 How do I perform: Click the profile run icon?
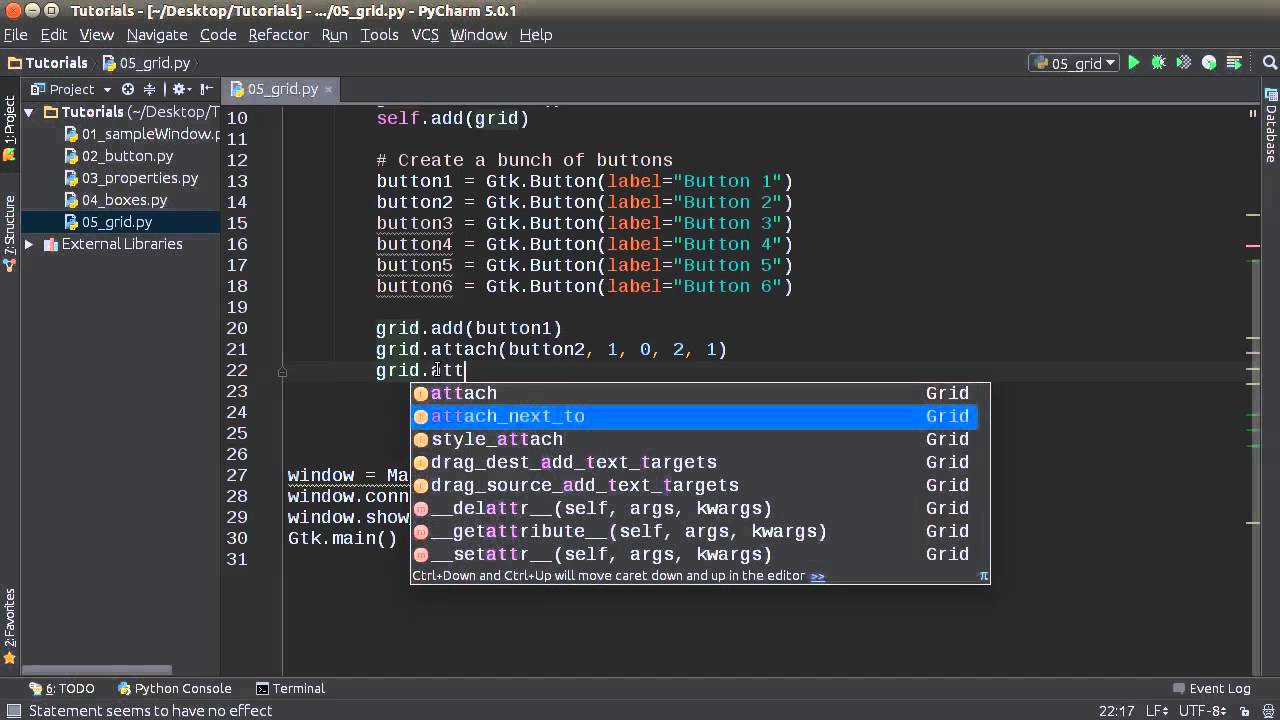[x=1209, y=63]
